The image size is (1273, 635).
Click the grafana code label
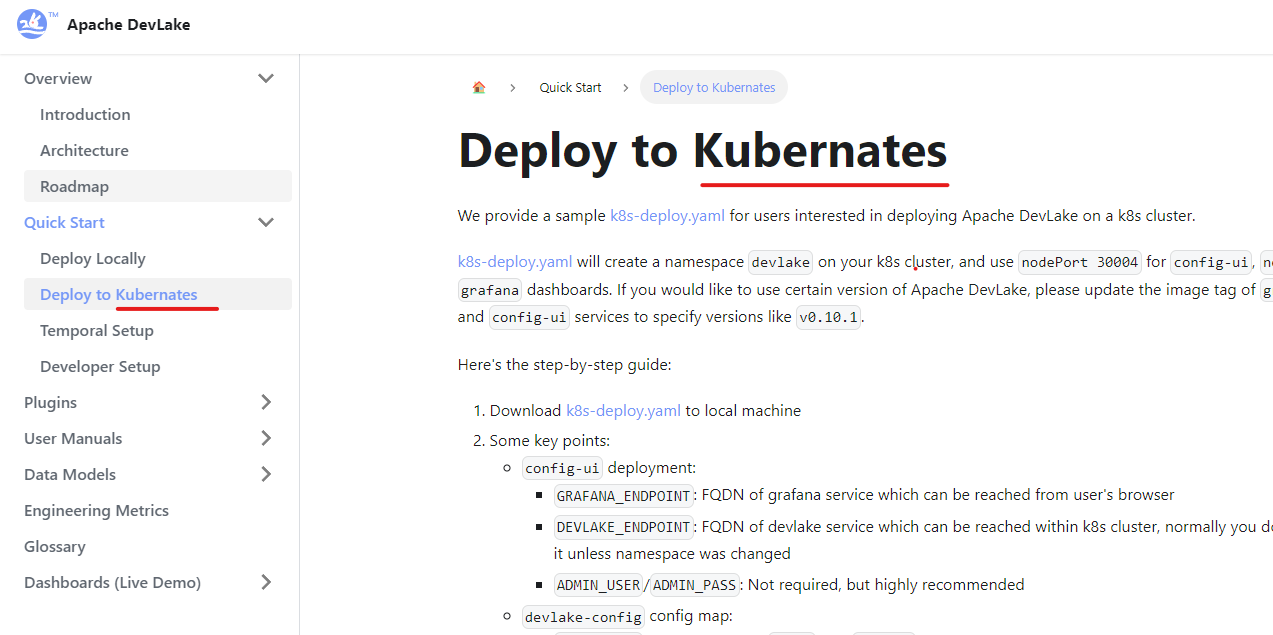pyautogui.click(x=490, y=290)
